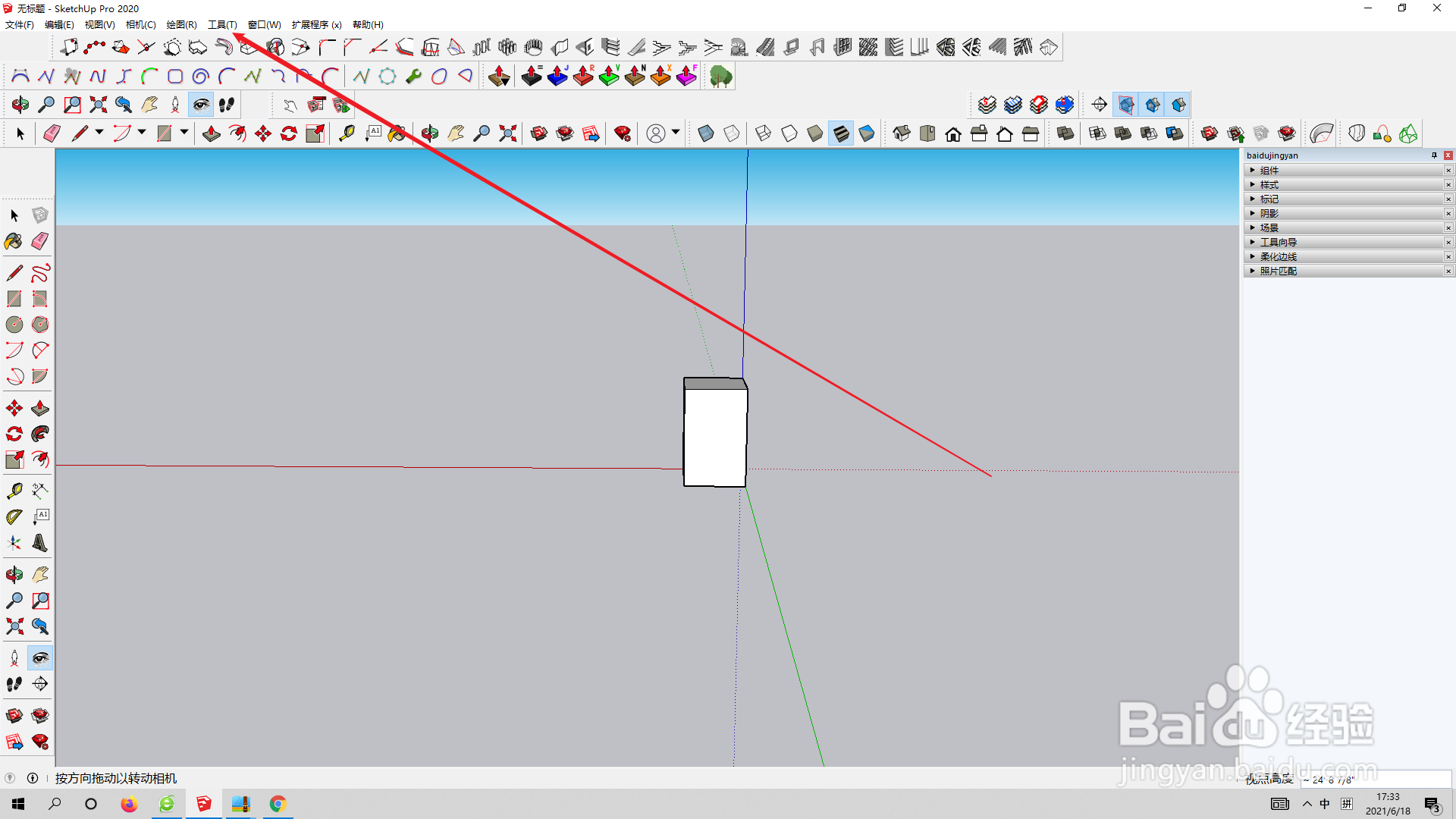The image size is (1456, 819).
Task: Expand the 场景 panel
Action: pyautogui.click(x=1348, y=228)
